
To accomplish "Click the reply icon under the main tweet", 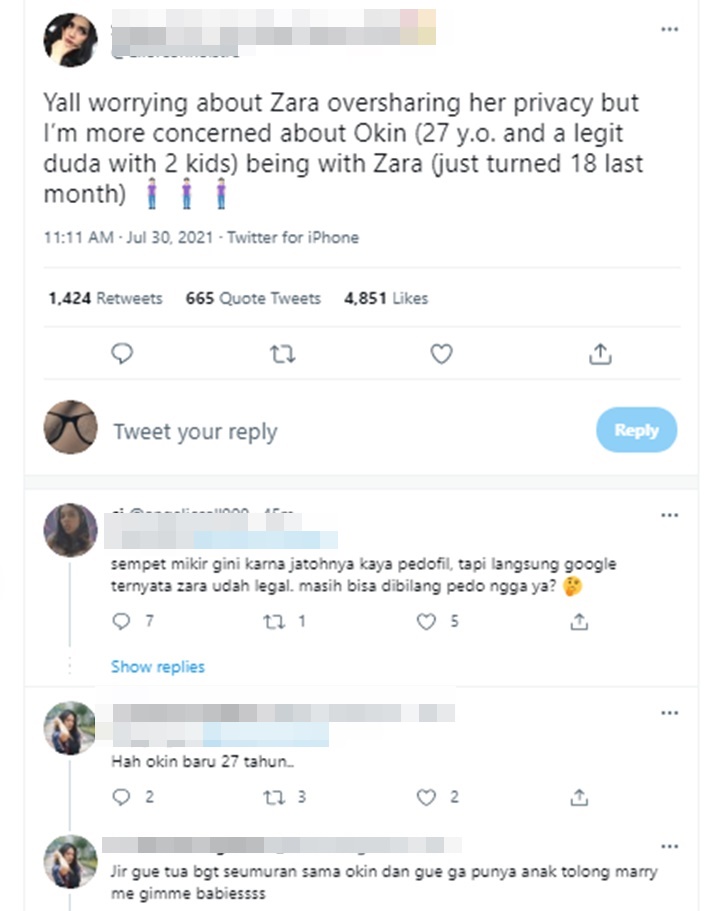I will point(122,353).
